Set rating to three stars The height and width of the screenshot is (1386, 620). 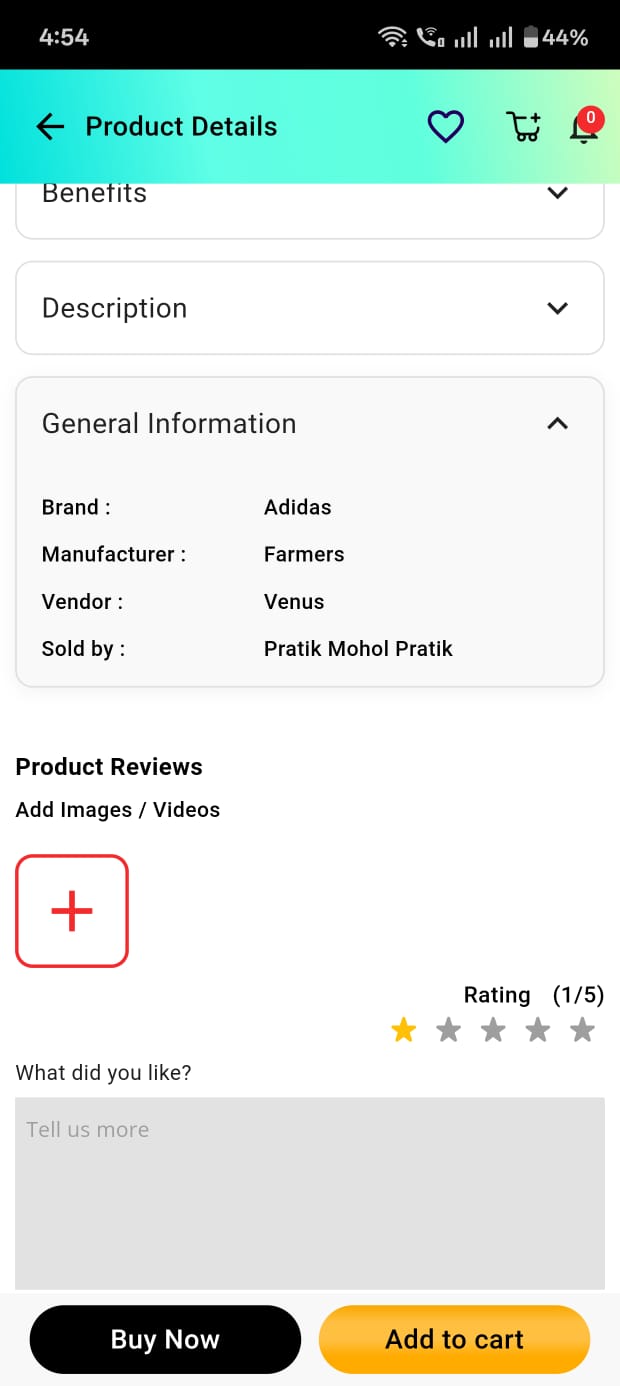click(x=493, y=1030)
